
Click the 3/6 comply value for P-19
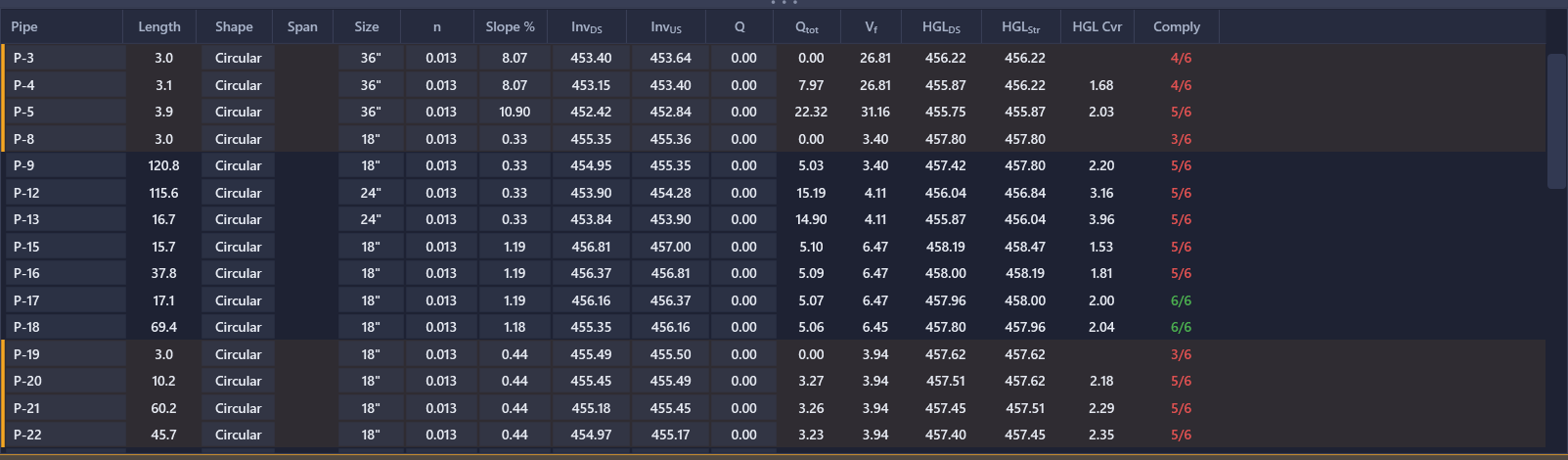pyautogui.click(x=1181, y=354)
